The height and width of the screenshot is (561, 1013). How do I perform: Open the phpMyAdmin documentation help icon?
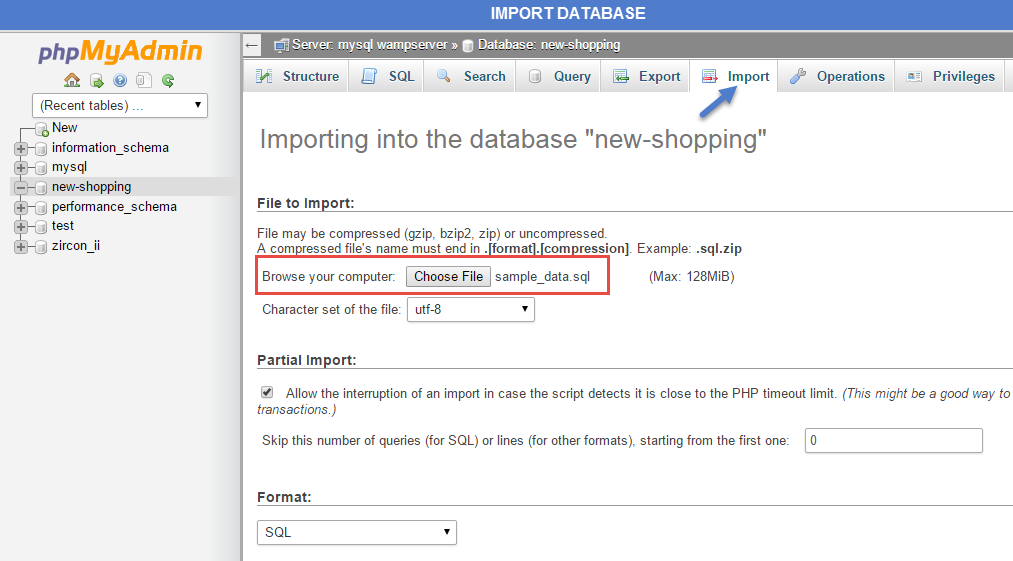(x=120, y=80)
